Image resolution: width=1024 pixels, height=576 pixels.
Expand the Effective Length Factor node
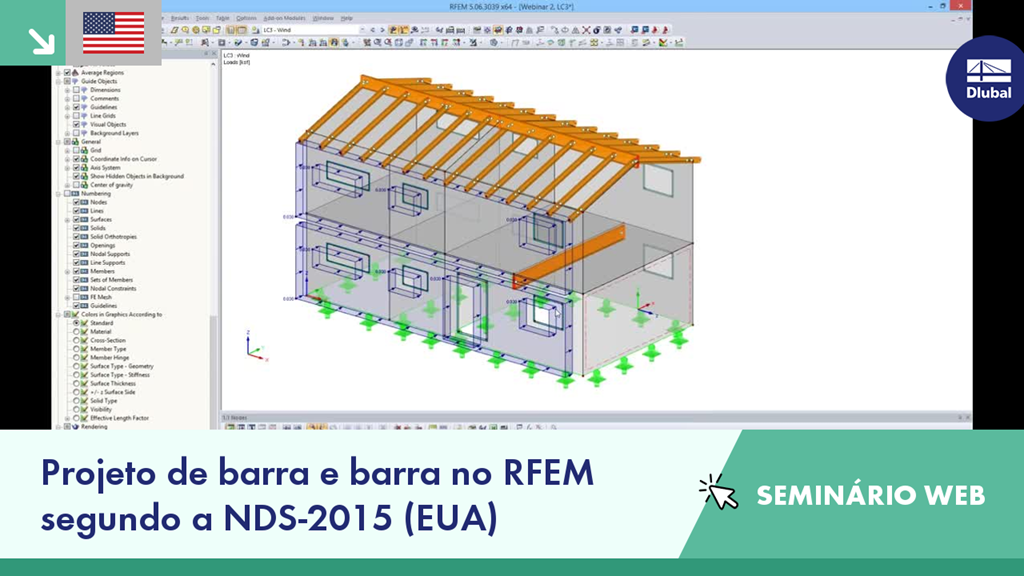67,418
